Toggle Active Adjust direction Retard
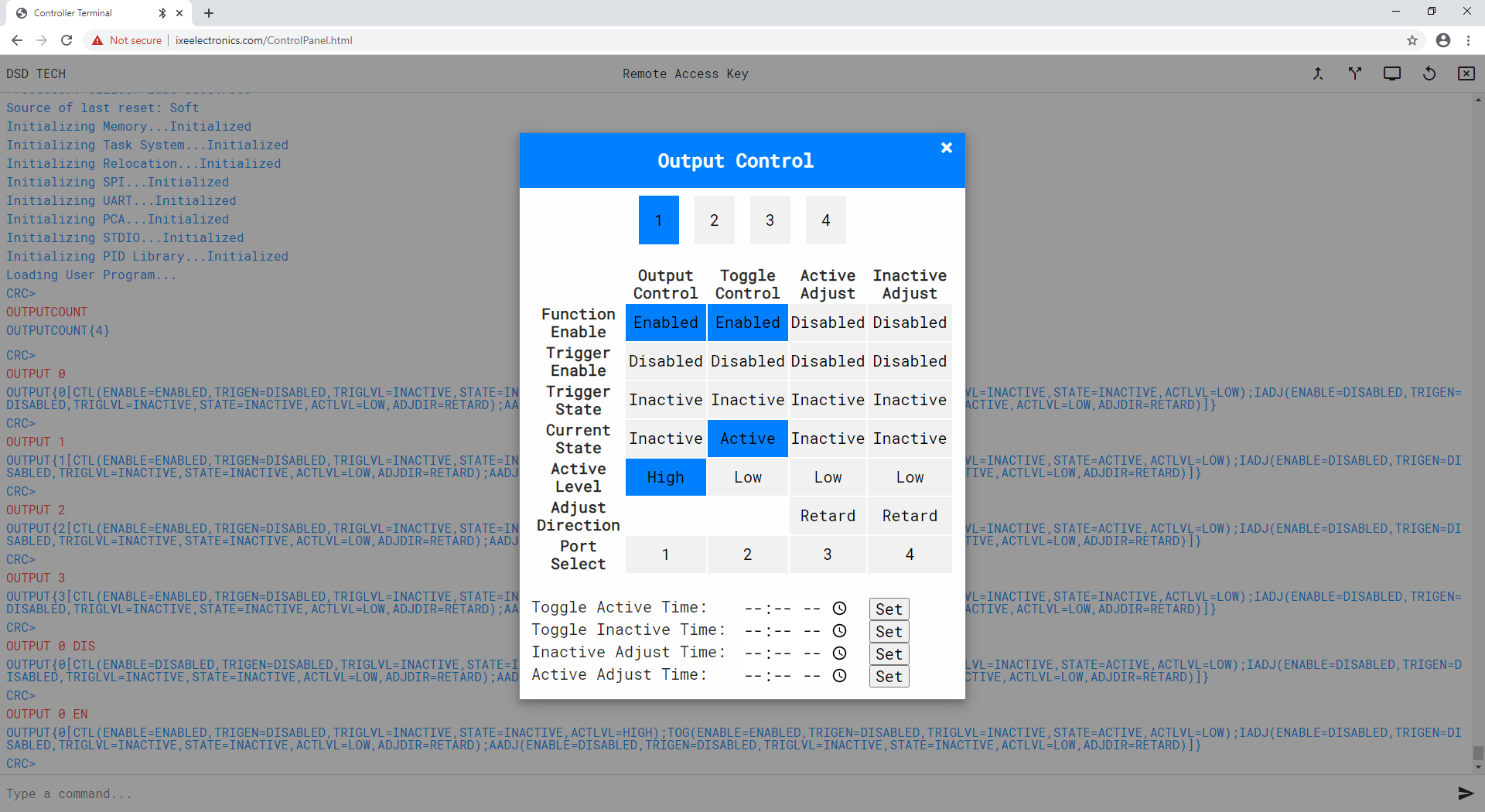Viewport: 1485px width, 812px height. click(x=828, y=516)
